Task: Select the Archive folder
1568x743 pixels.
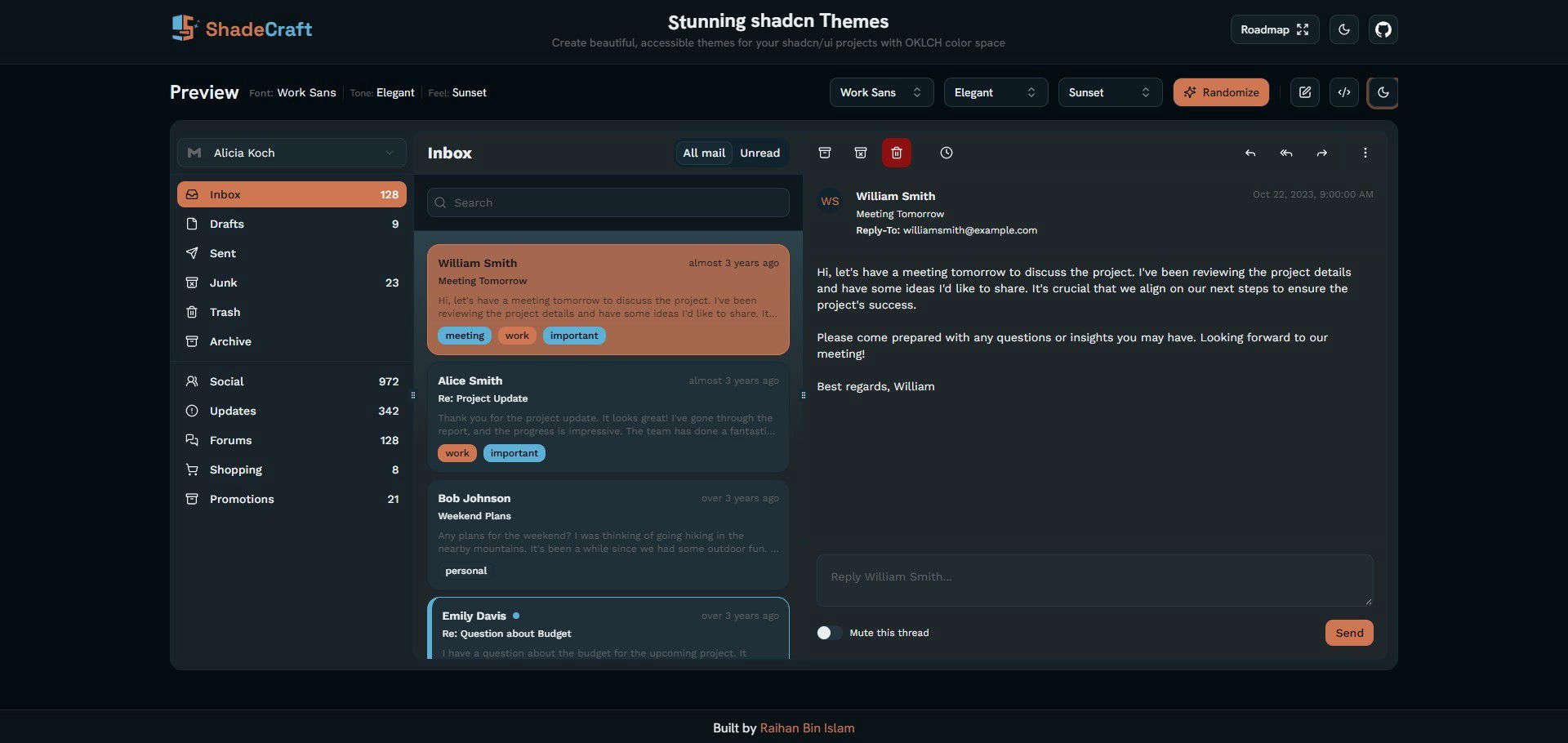Action: [x=292, y=341]
